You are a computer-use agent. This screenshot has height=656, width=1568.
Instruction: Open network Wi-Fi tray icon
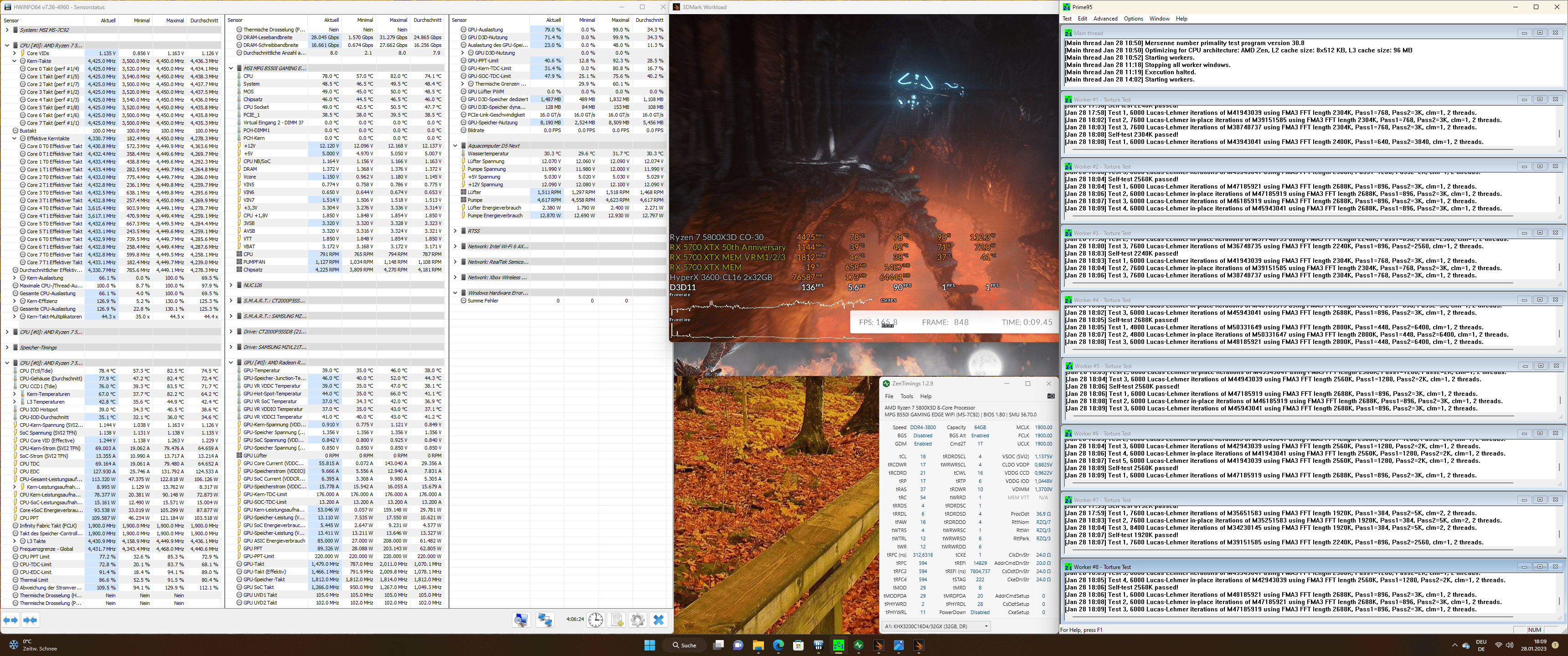pyautogui.click(x=1498, y=645)
